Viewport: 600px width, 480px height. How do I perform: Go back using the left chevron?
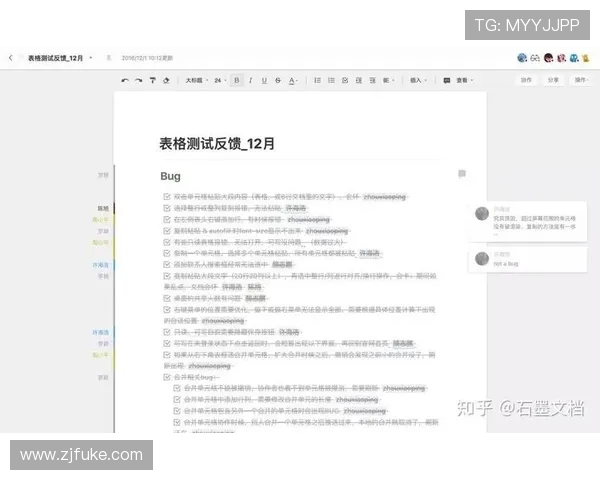coord(11,58)
